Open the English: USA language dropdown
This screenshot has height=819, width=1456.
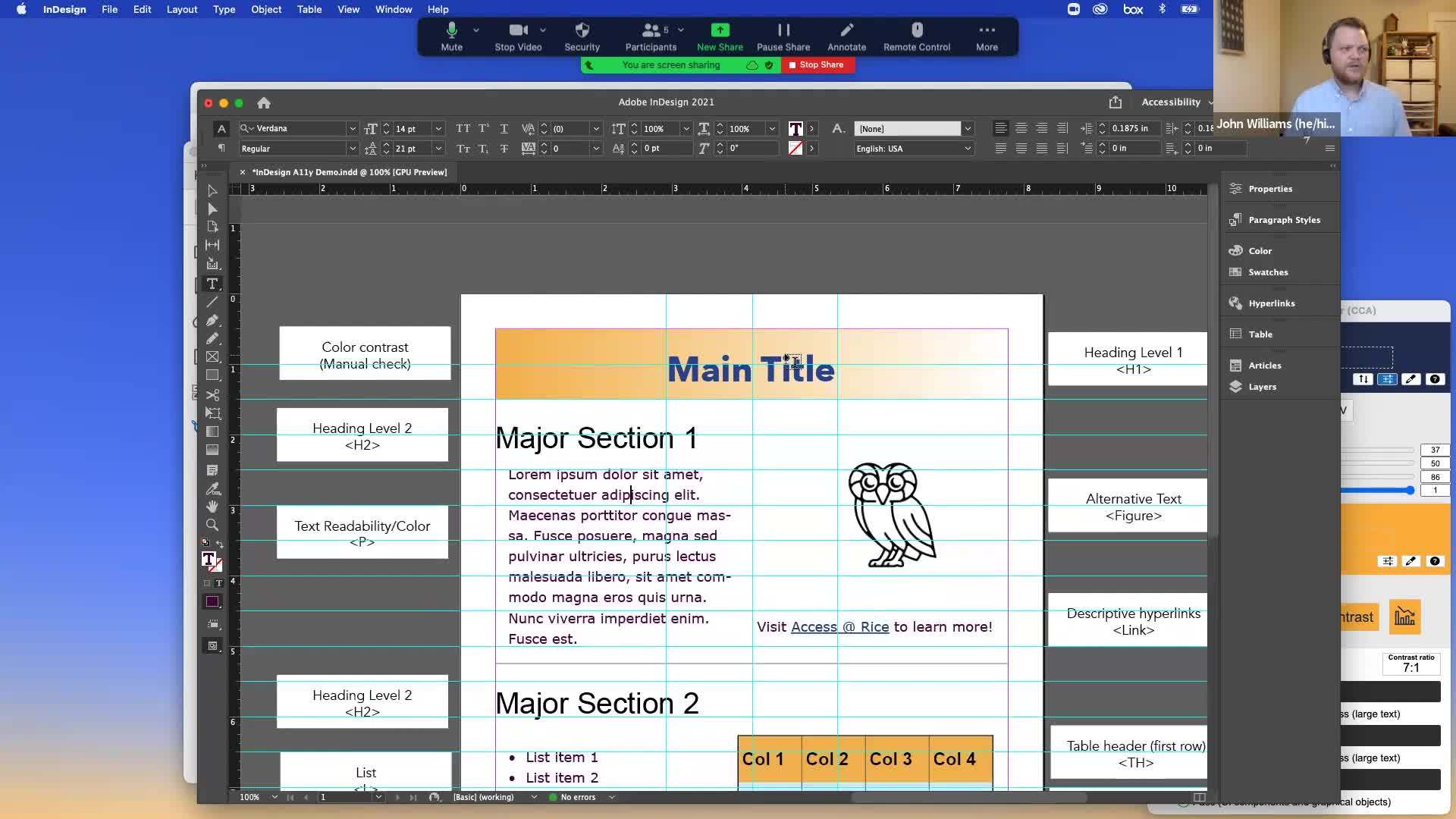968,149
